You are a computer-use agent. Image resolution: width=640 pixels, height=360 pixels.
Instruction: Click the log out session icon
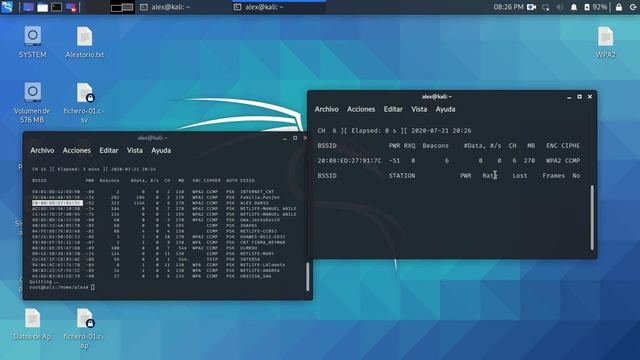coord(633,7)
